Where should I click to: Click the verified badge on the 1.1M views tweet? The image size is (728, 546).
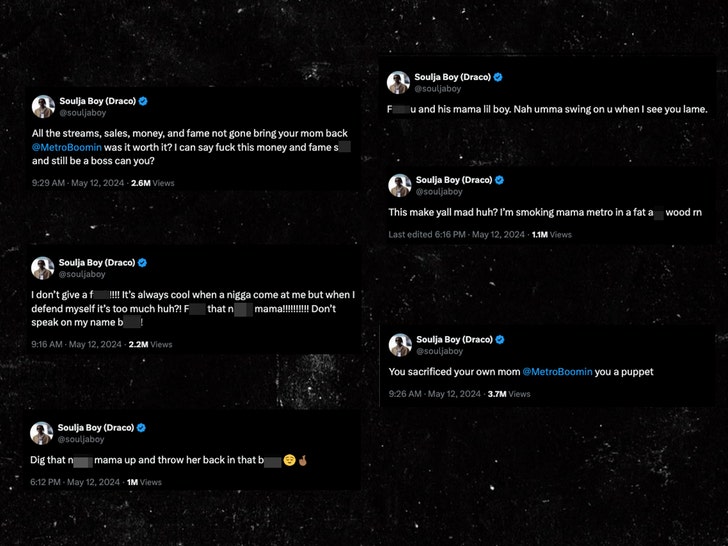499,180
